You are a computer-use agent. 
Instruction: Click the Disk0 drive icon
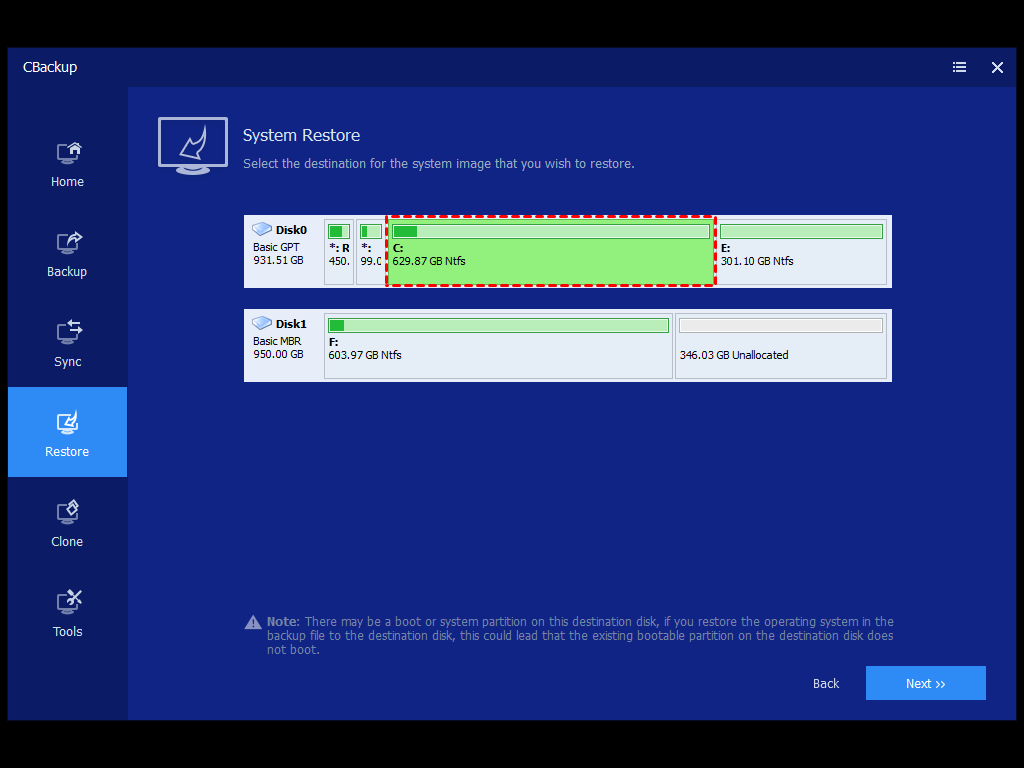click(262, 229)
